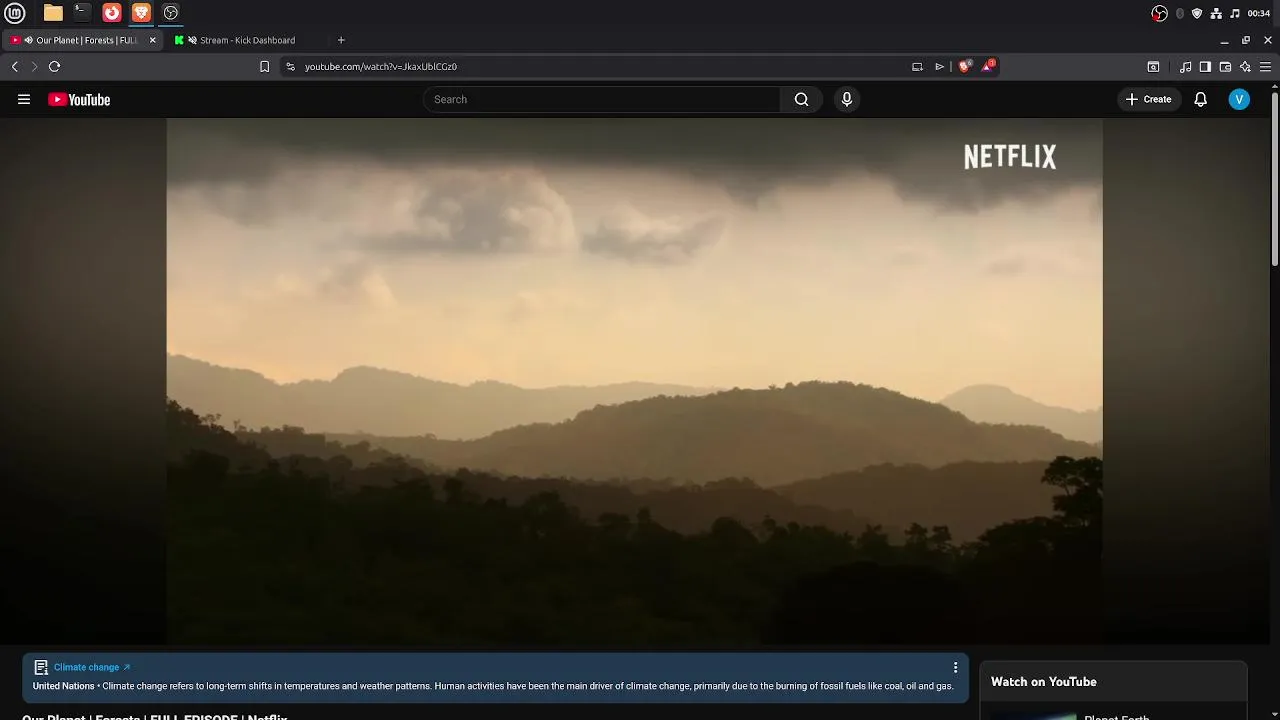Image resolution: width=1280 pixels, height=720 pixels.
Task: Click the United Nations climate description text
Action: coord(493,686)
